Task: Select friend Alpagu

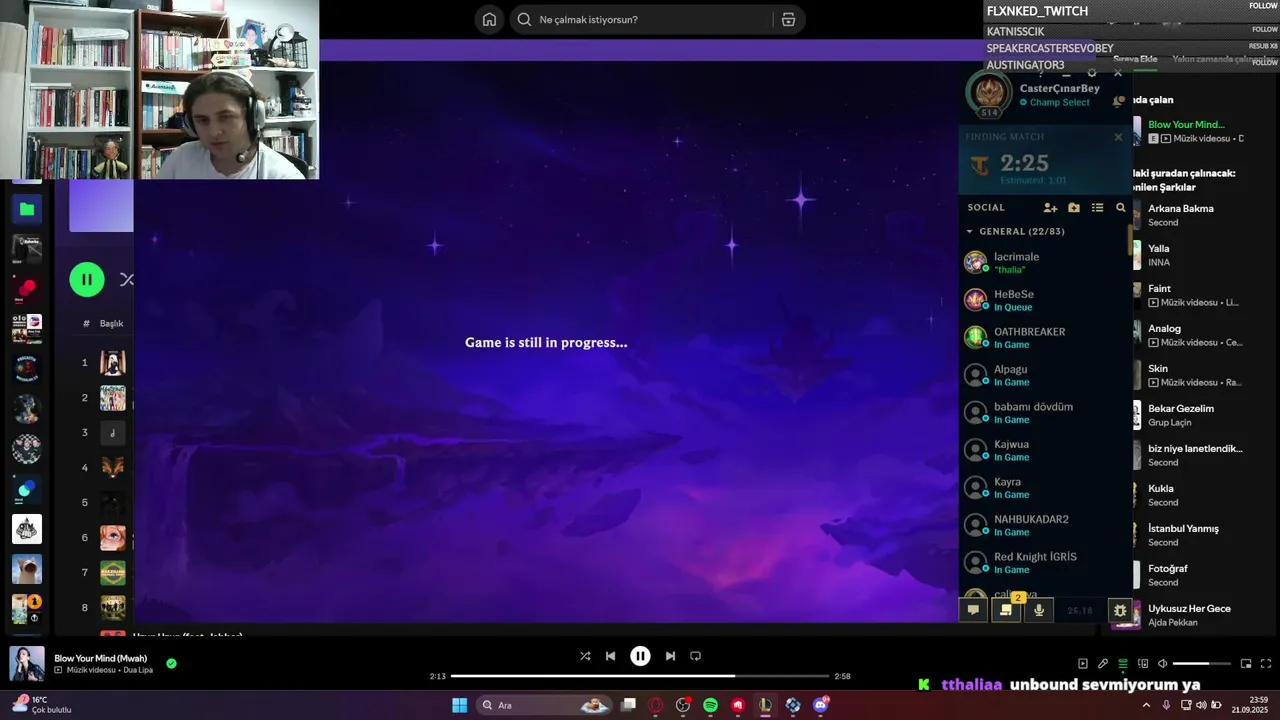Action: 1045,375
